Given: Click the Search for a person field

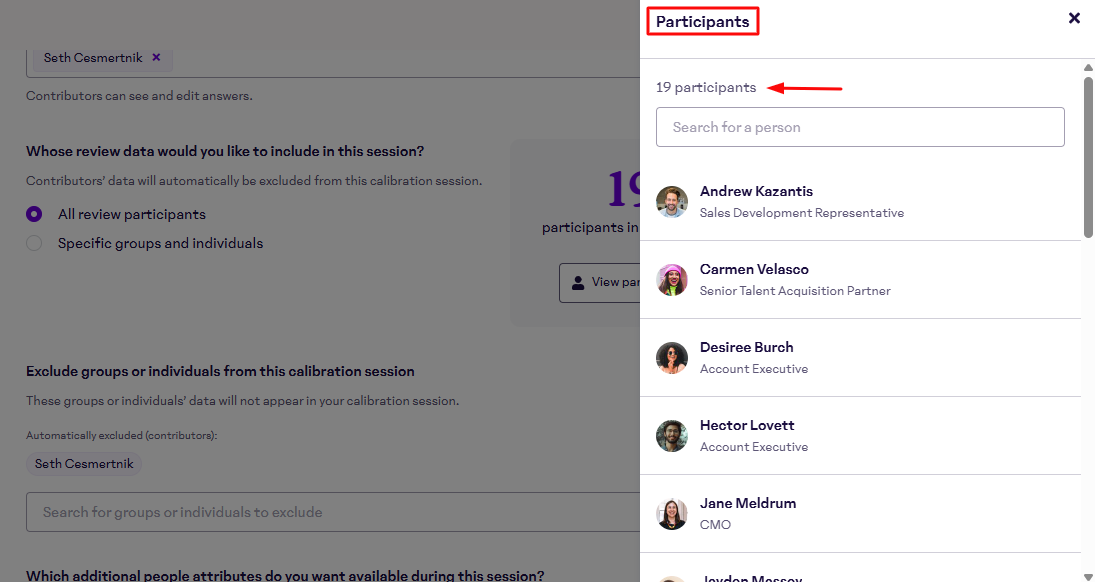Looking at the screenshot, I should tap(860, 127).
